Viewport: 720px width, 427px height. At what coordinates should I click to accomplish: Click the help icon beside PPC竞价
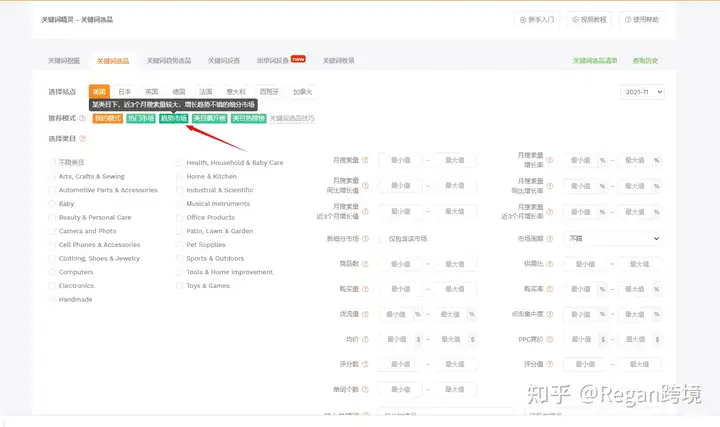coord(550,339)
